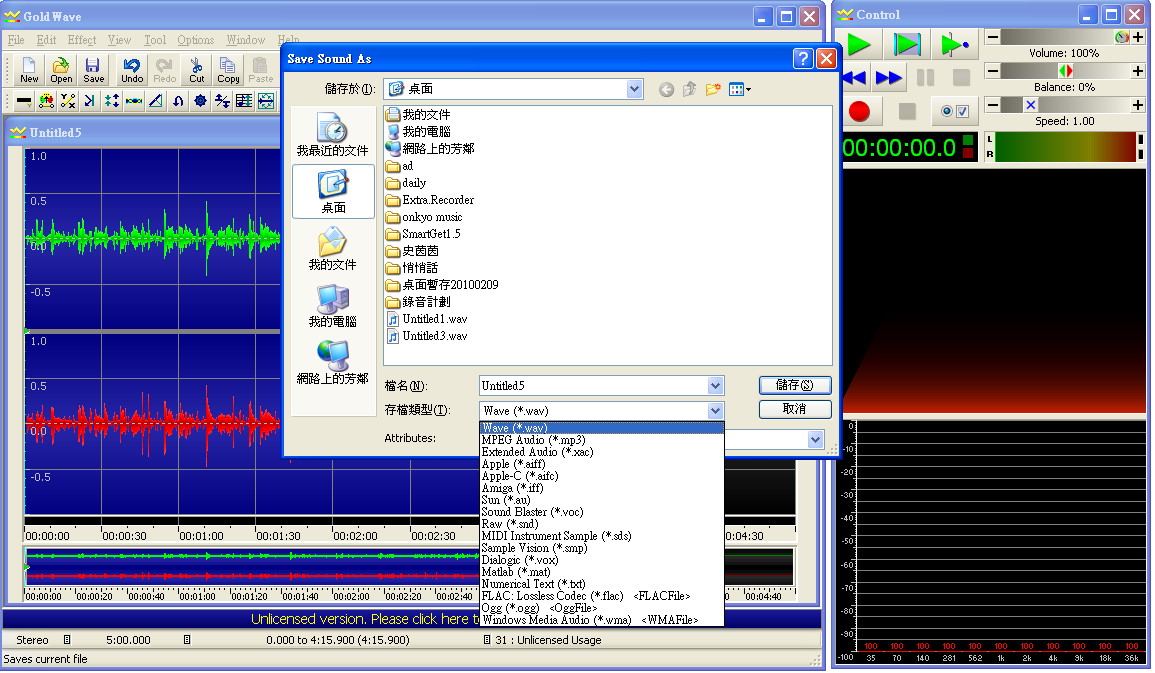Open the black bar dropdown on the effects toolbar
Viewport: 1155px width, 673px height.
(x=24, y=101)
